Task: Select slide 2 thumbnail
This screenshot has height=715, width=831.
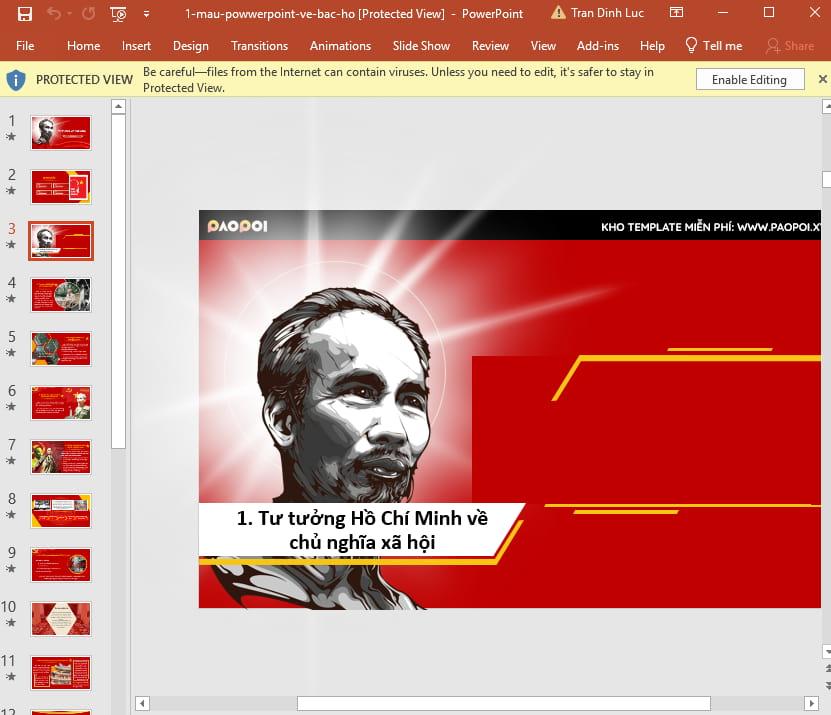Action: (x=61, y=187)
